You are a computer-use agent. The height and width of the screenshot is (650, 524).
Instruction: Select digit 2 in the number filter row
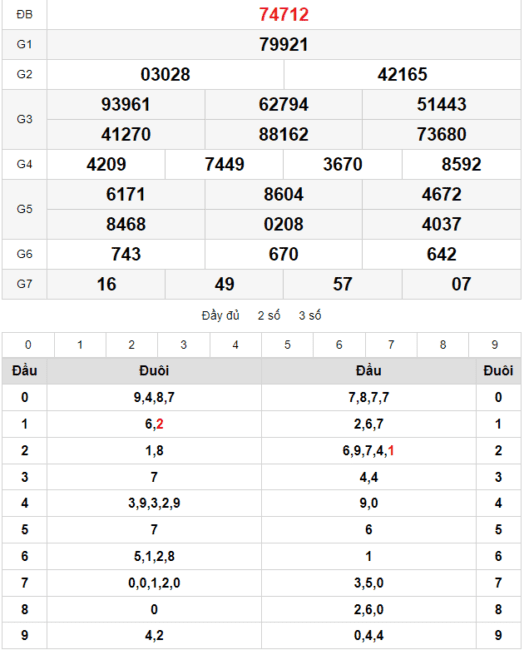132,345
